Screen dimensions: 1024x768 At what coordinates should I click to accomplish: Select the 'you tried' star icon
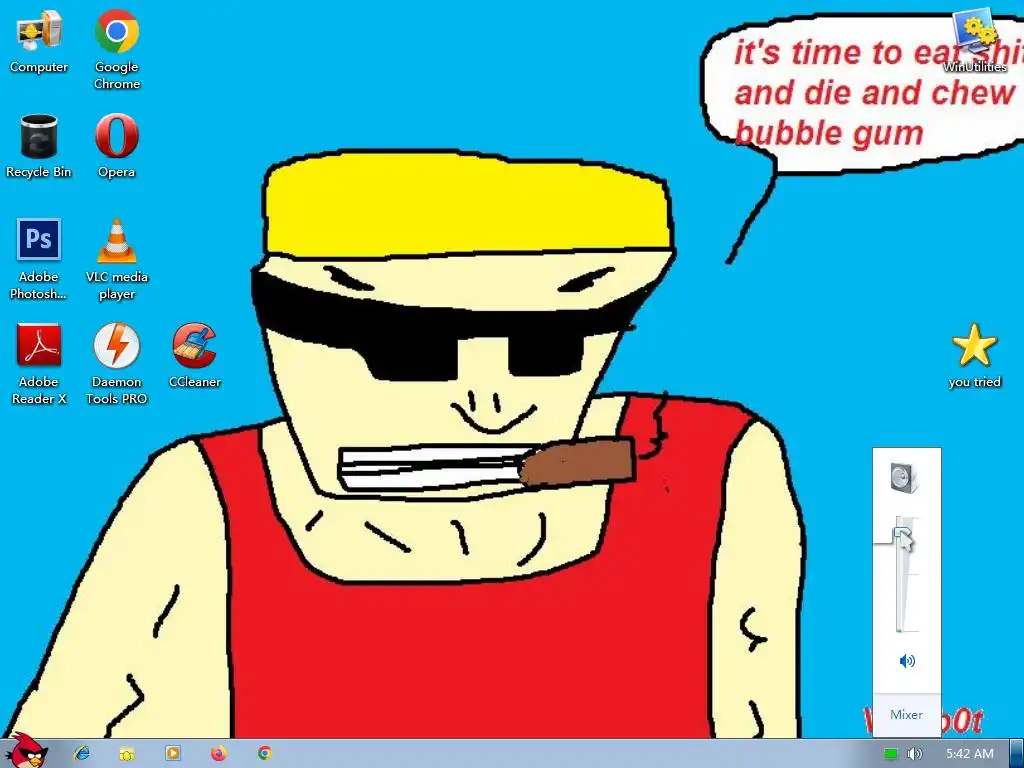click(x=974, y=356)
